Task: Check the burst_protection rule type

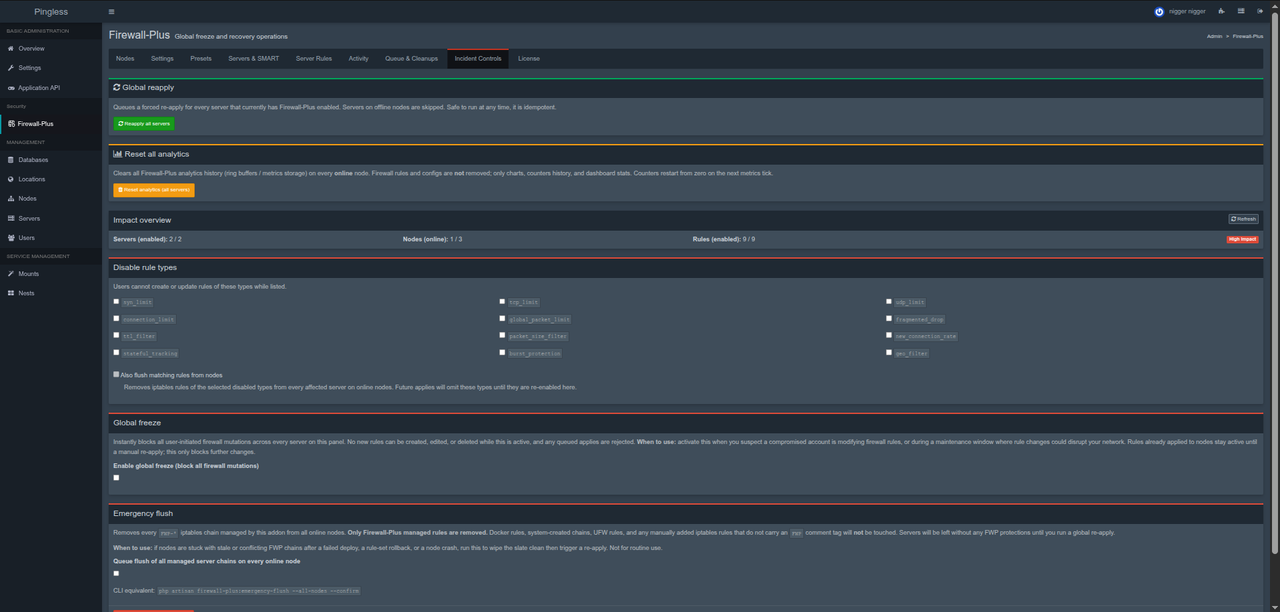Action: coord(502,352)
